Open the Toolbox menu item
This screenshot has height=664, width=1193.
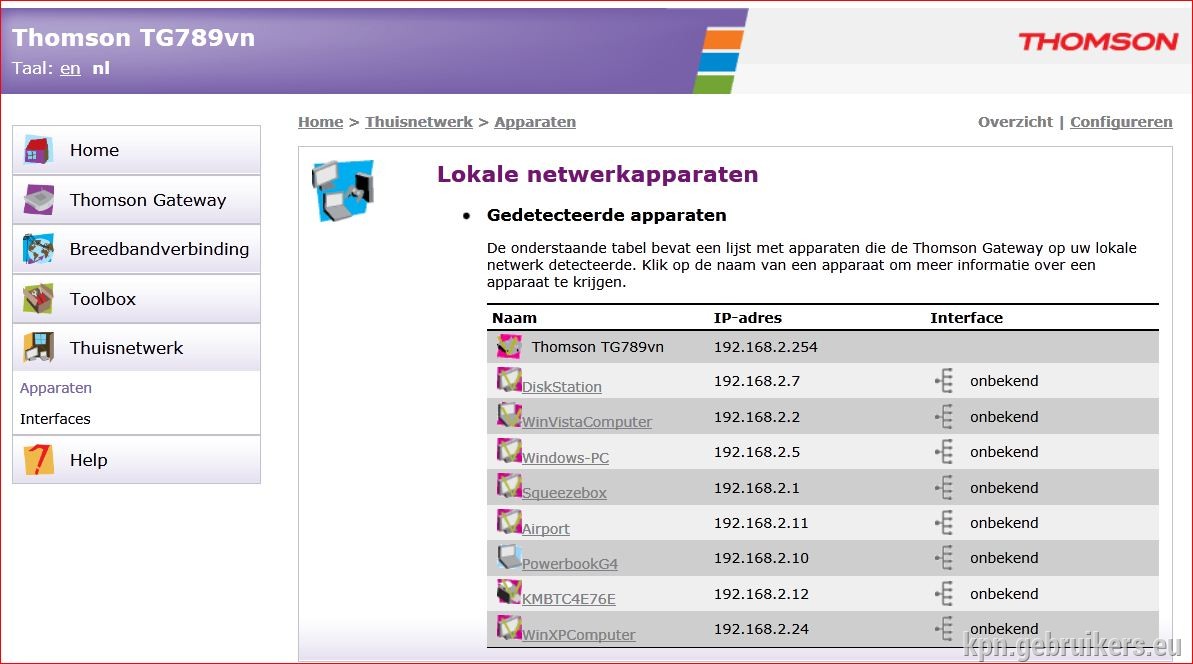pos(136,298)
